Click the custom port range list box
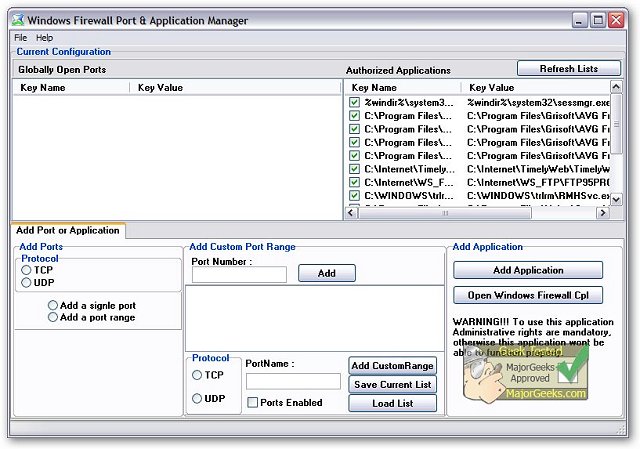This screenshot has width=640, height=449. 315,318
